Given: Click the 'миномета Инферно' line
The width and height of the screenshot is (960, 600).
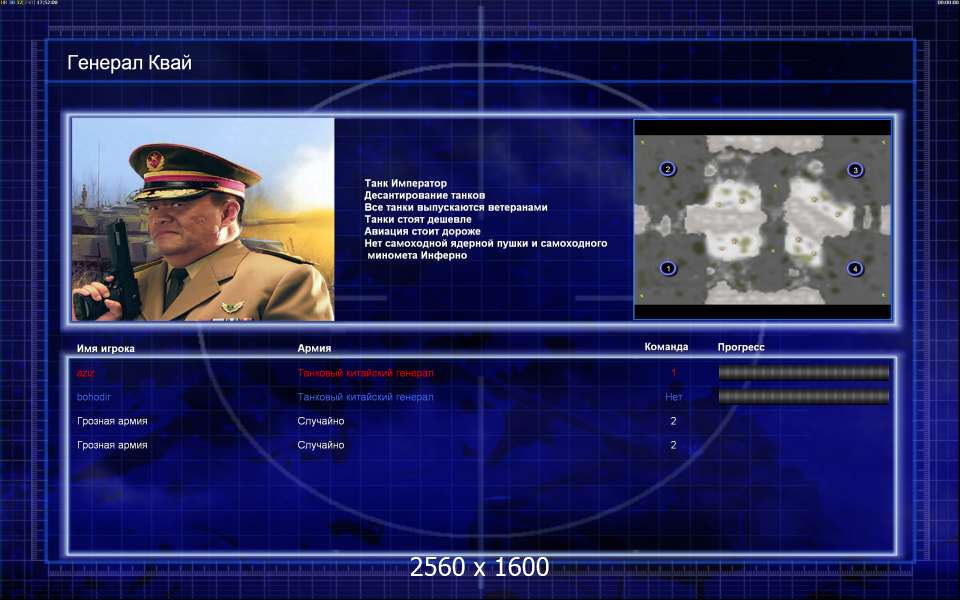Looking at the screenshot, I should pos(417,255).
